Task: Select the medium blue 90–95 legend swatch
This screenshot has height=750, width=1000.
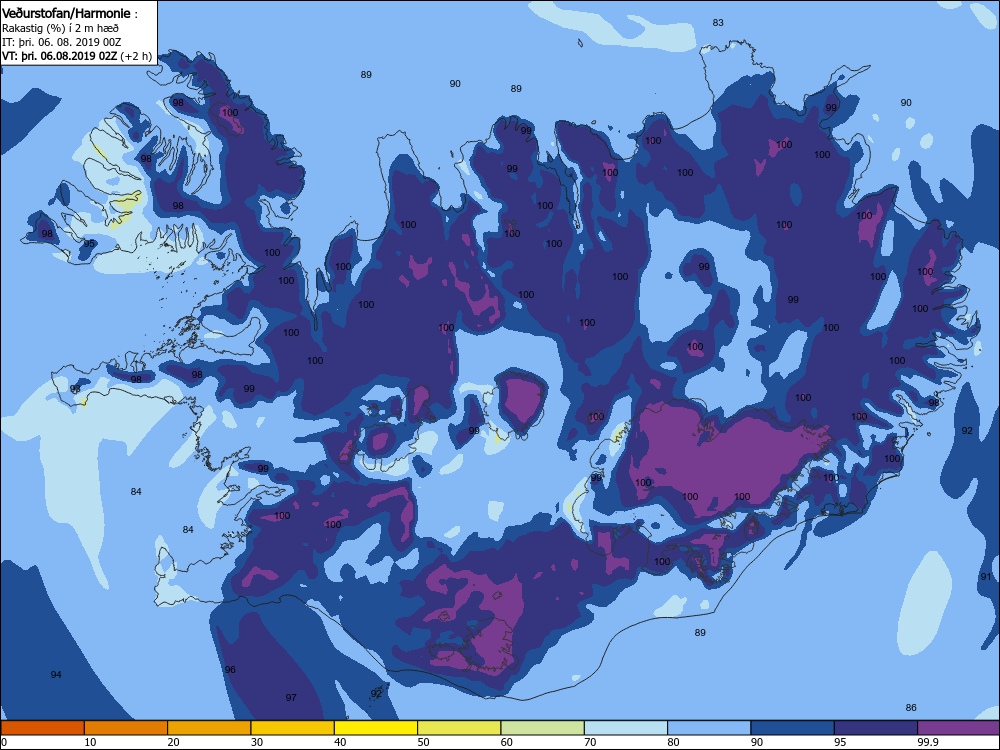Action: click(793, 728)
